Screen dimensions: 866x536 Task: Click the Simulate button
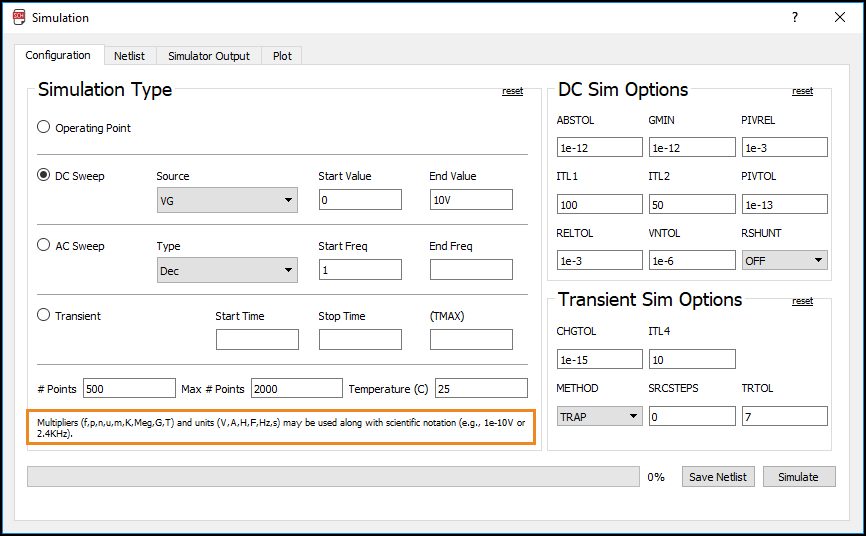coord(798,477)
